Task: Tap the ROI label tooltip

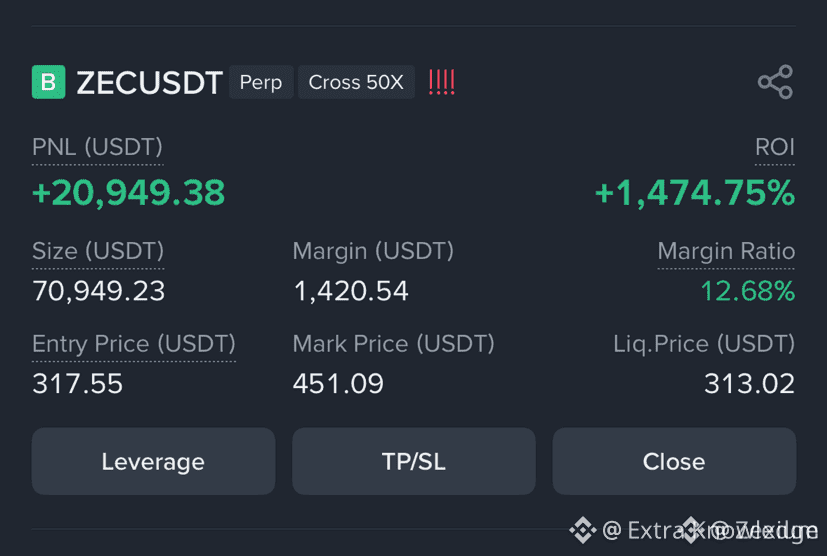Action: [x=774, y=147]
